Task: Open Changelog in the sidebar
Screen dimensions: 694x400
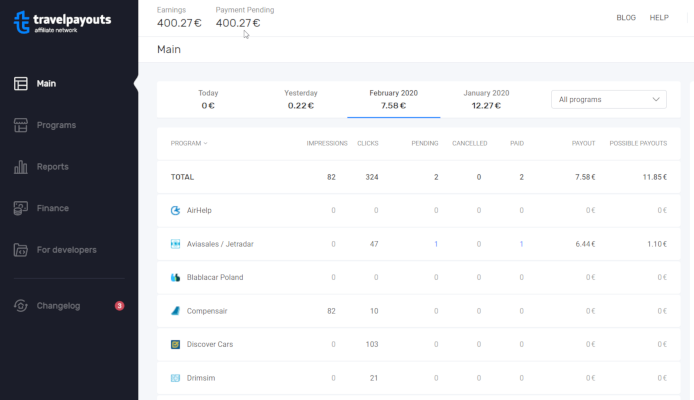Action: (58, 306)
